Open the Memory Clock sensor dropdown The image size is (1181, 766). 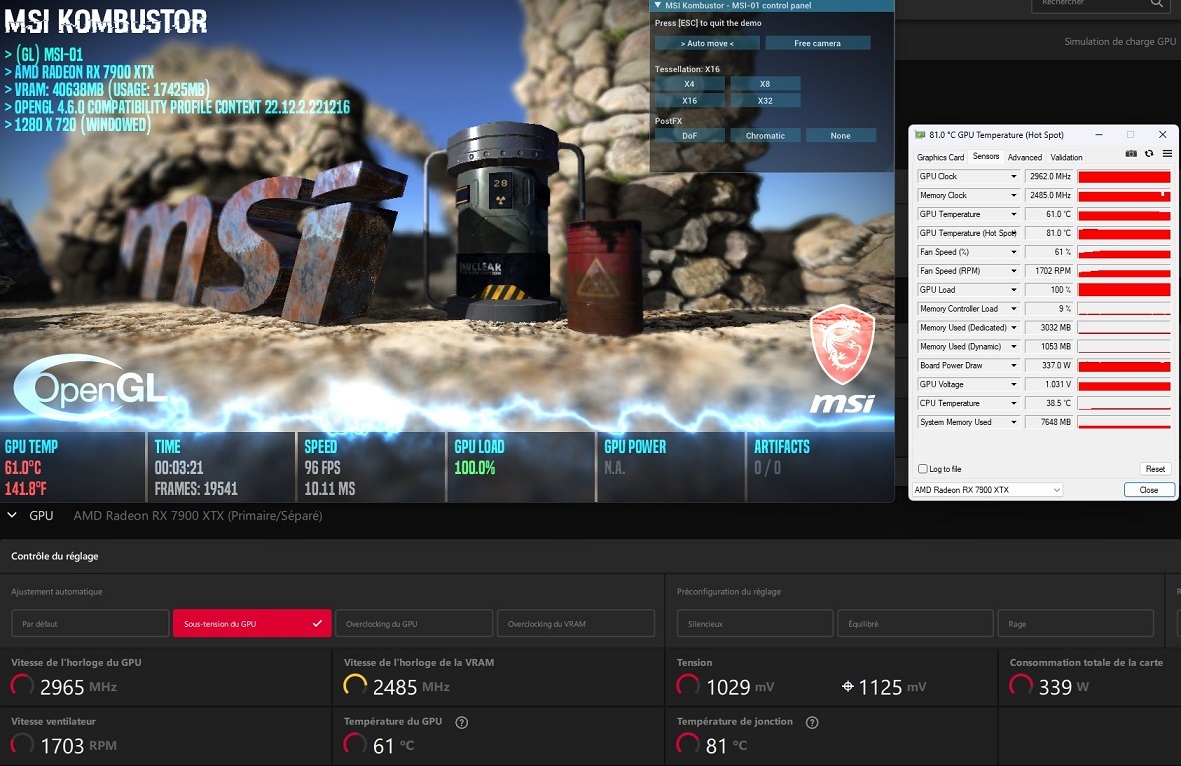click(x=1013, y=195)
